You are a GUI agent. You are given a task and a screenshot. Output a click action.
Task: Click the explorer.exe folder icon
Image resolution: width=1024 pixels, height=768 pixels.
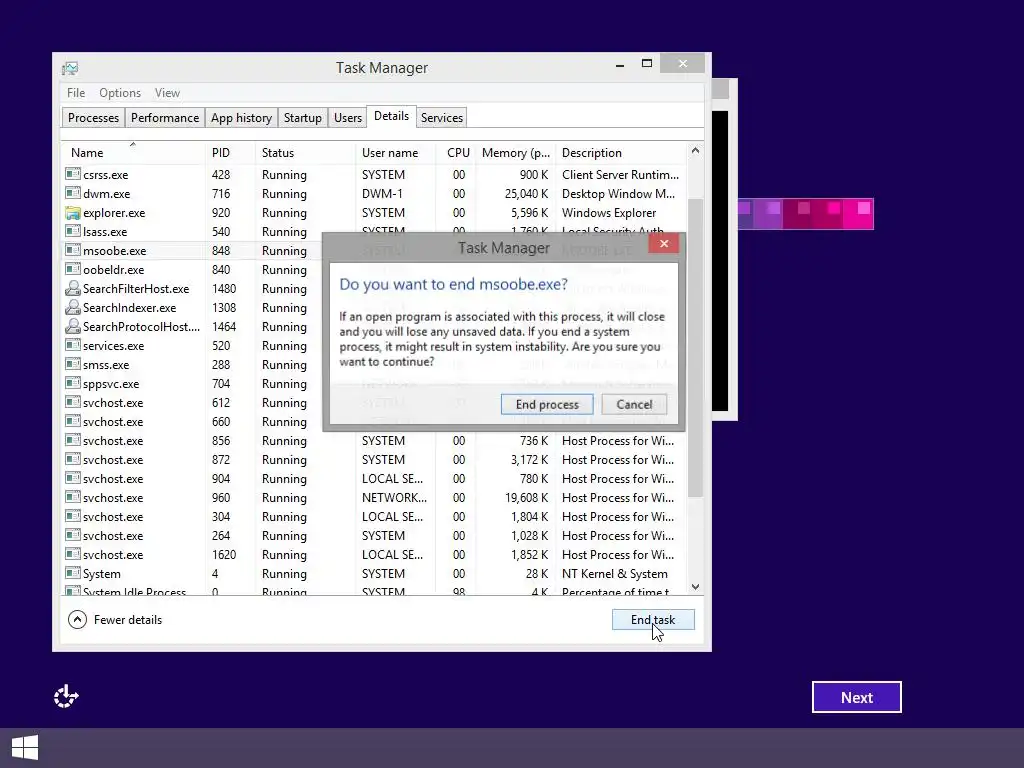72,212
